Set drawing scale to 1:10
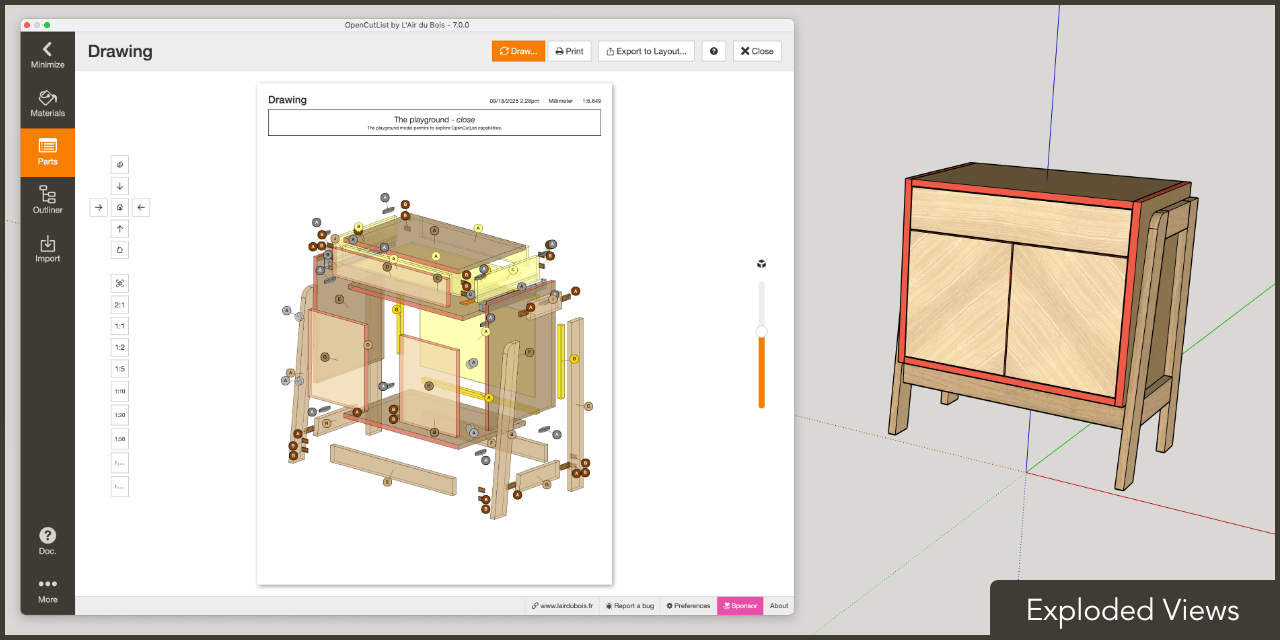The width and height of the screenshot is (1280, 640). 120,391
